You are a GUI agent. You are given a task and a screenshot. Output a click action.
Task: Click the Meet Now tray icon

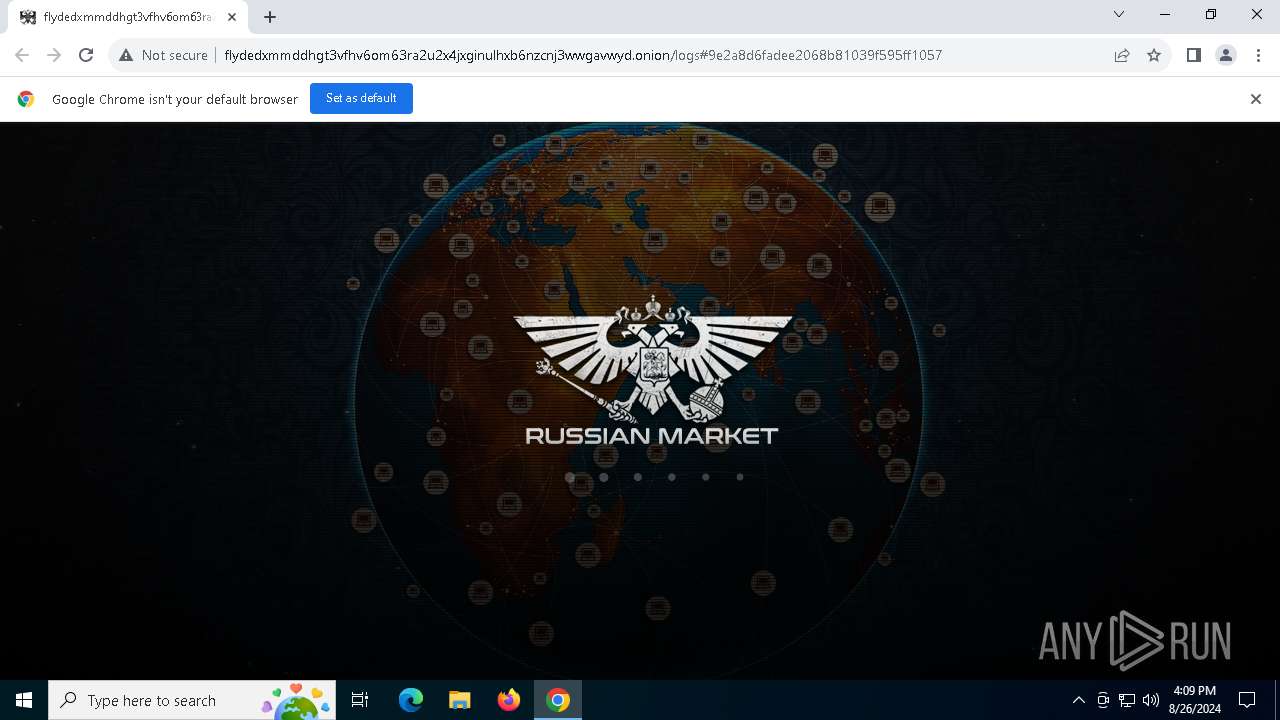(x=1103, y=700)
